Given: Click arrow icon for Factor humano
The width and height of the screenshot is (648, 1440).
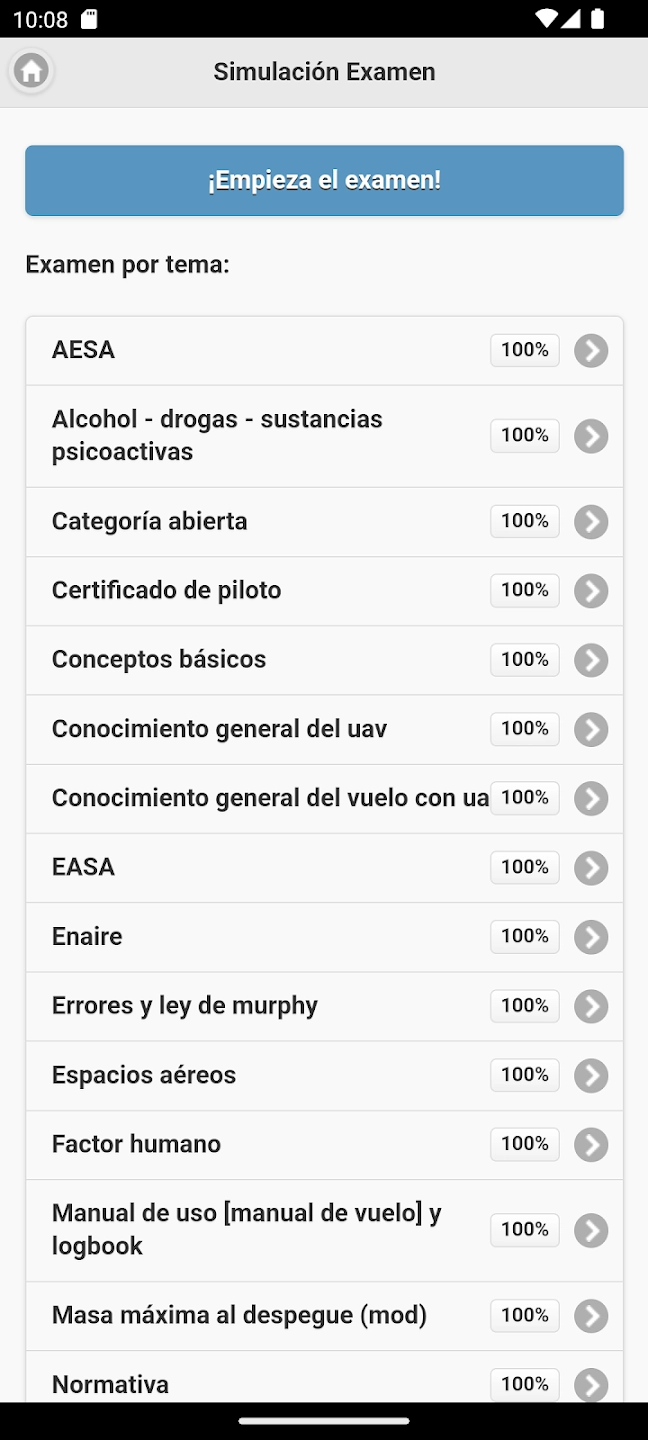Looking at the screenshot, I should pos(591,1145).
